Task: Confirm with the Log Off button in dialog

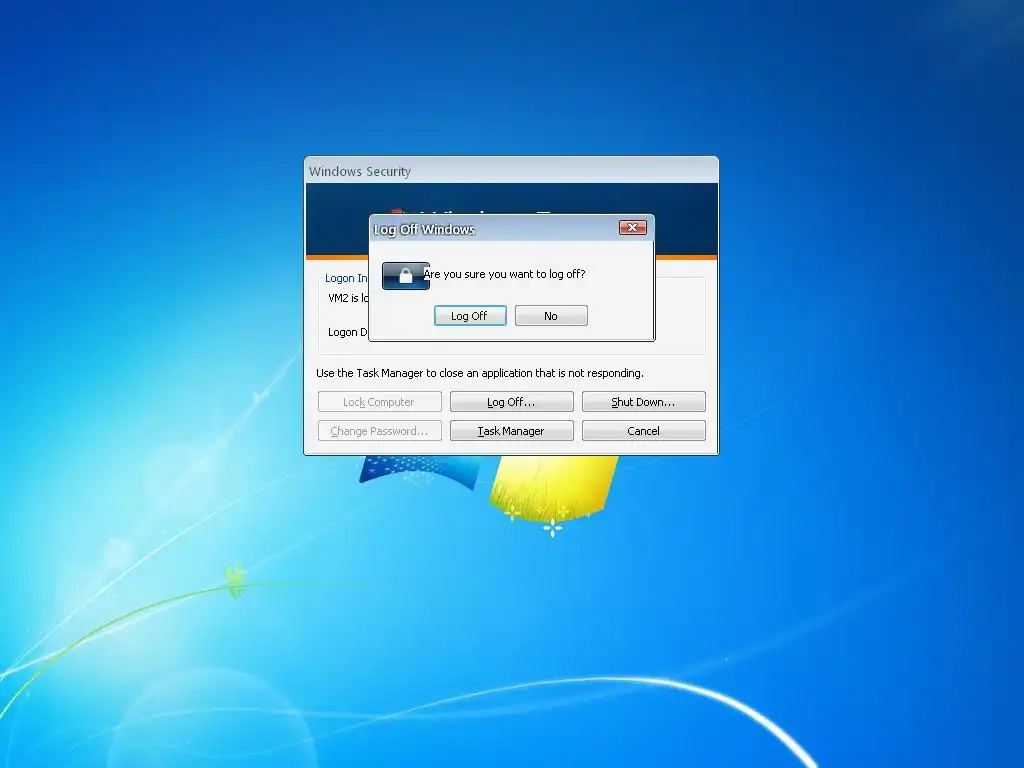Action: coord(470,315)
